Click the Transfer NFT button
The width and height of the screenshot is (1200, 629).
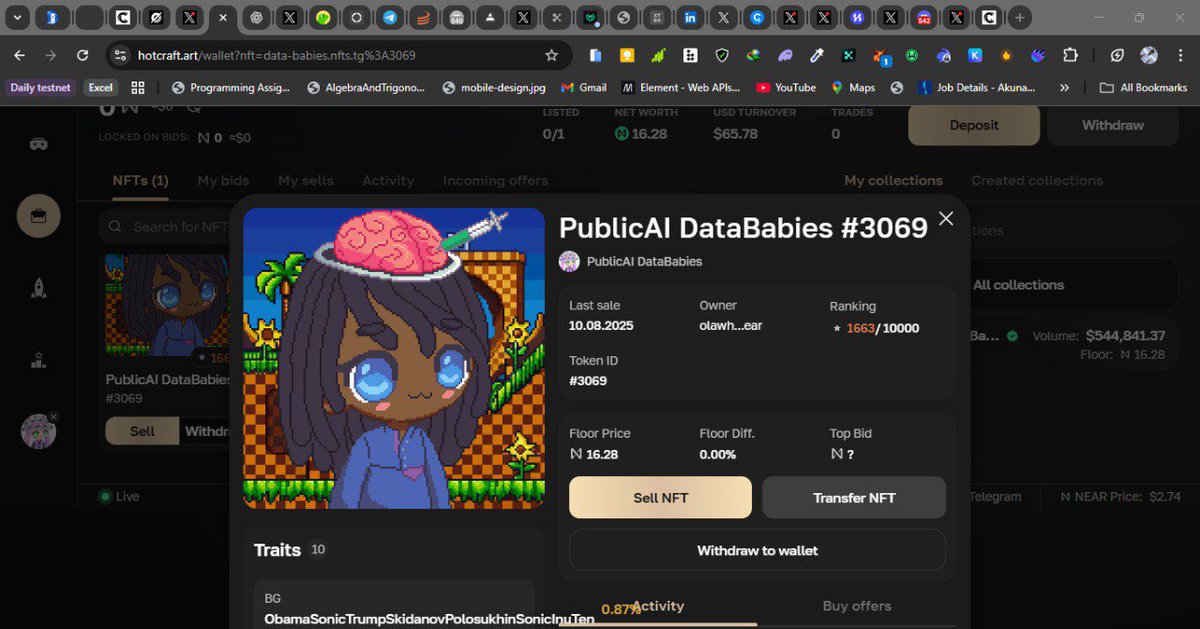[854, 497]
